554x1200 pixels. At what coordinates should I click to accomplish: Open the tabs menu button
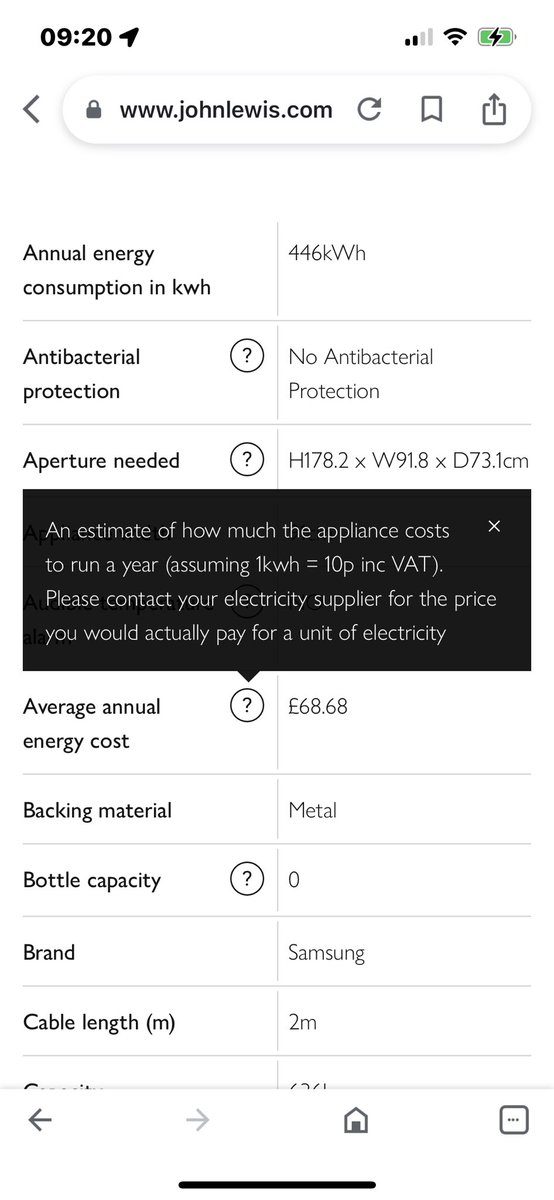pos(513,1121)
